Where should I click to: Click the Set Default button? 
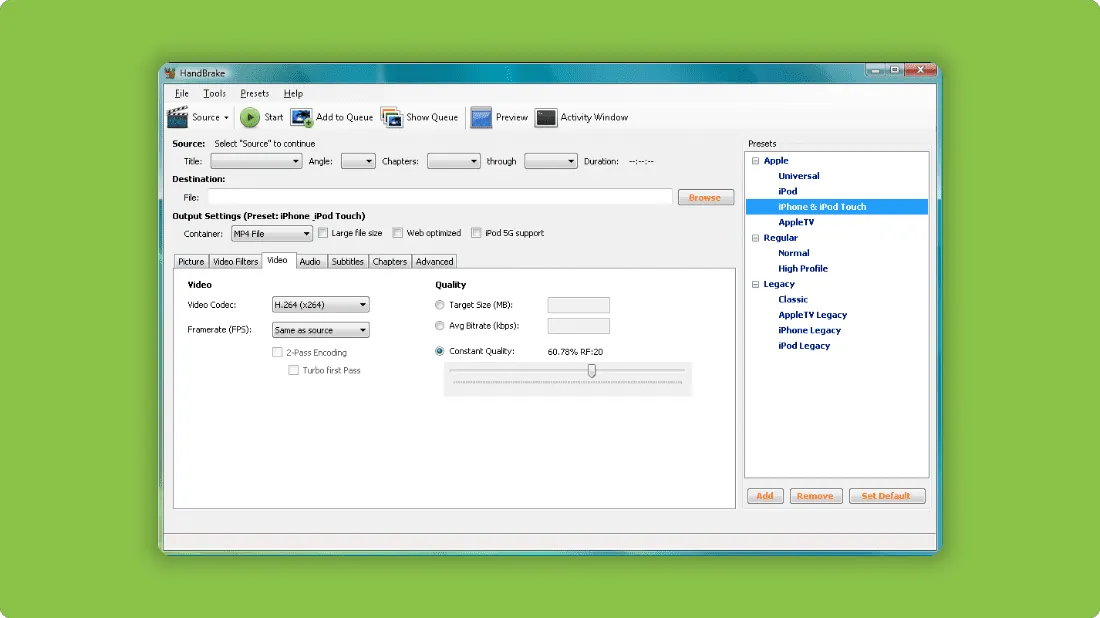pos(887,496)
